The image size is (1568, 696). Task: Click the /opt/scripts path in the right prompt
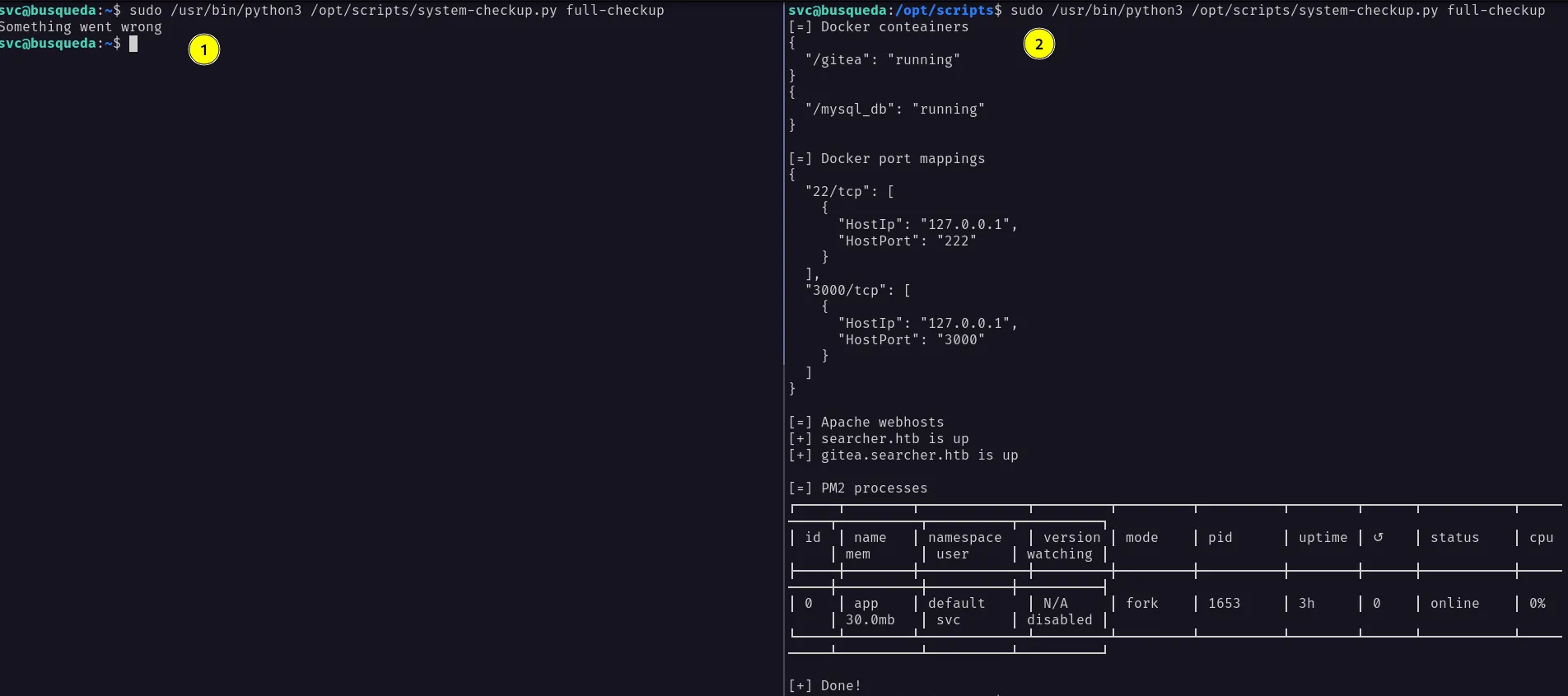click(x=944, y=11)
